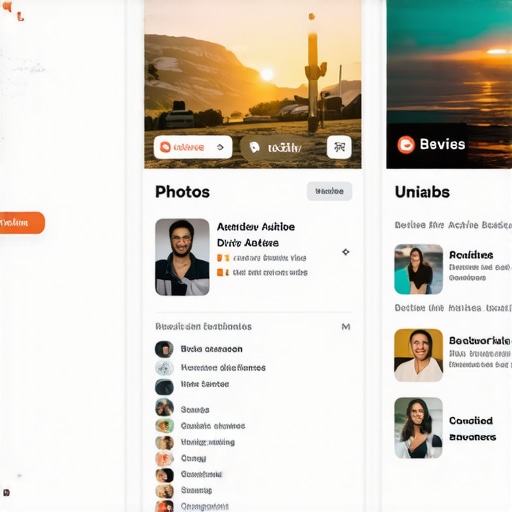Click the first orange badge under the man's name
This screenshot has width=512, height=512.
pos(223,258)
